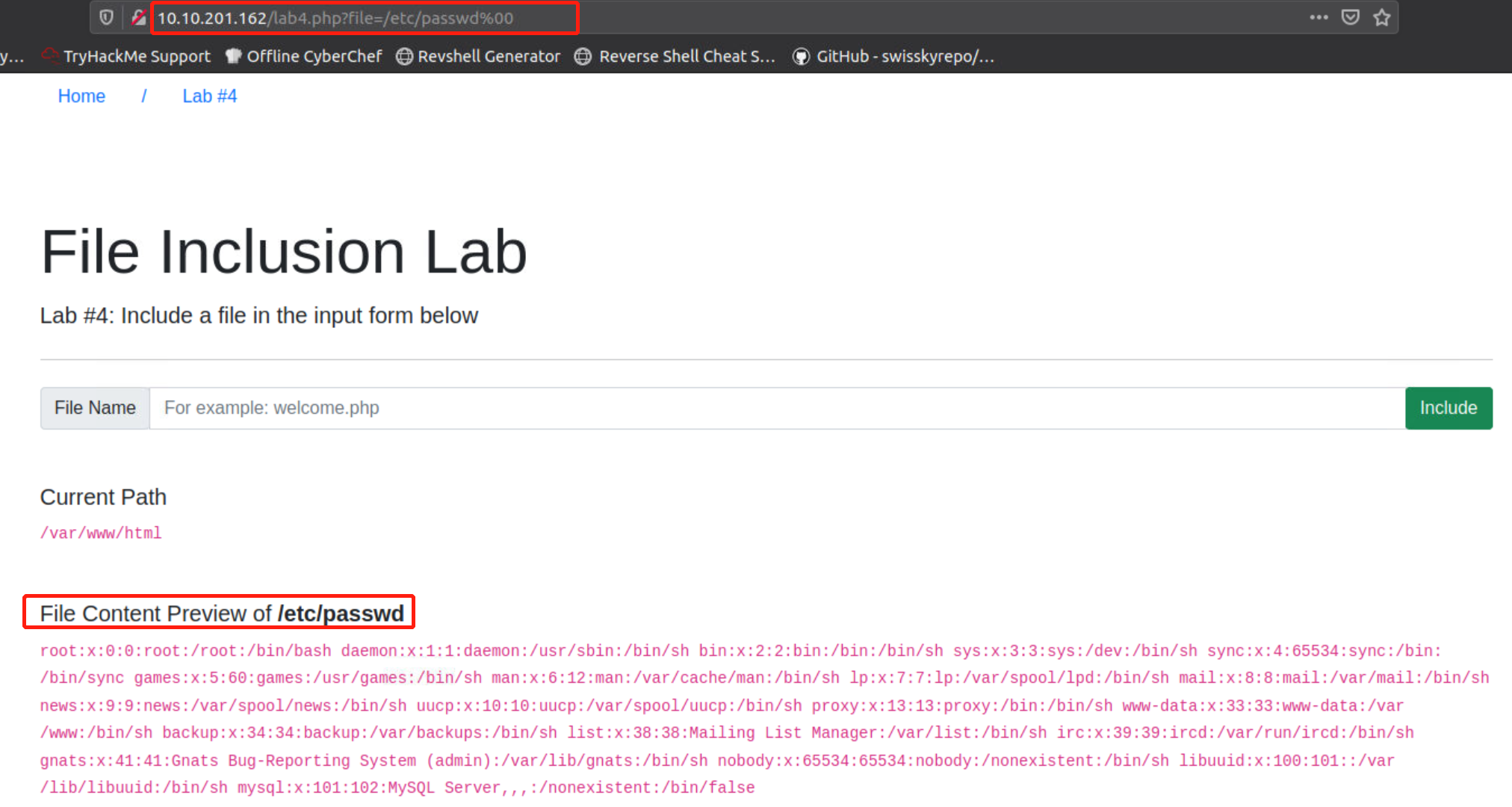Open the page actions three-dots menu
Screen dimensions: 1512x807
click(x=1319, y=17)
